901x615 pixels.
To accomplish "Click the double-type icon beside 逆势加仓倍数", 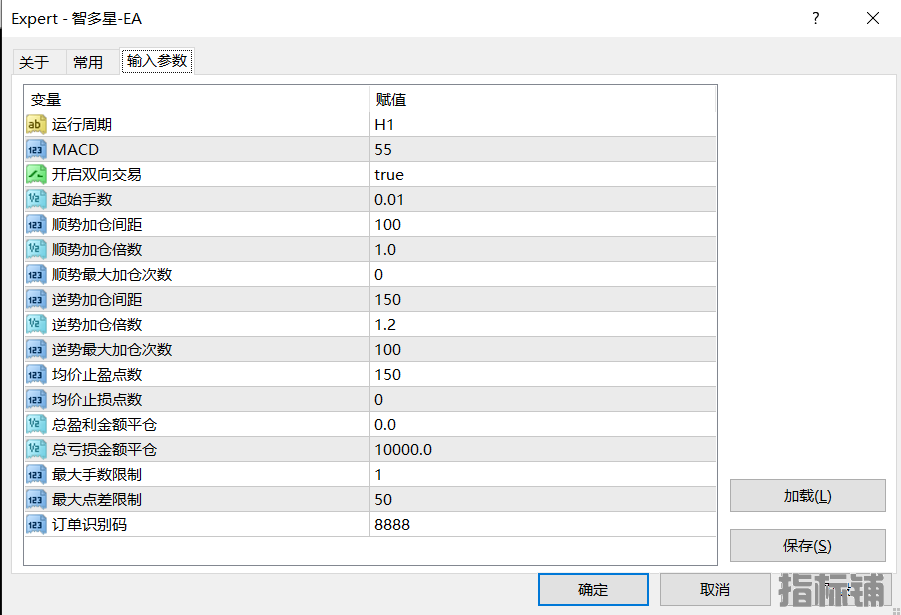I will 36,325.
